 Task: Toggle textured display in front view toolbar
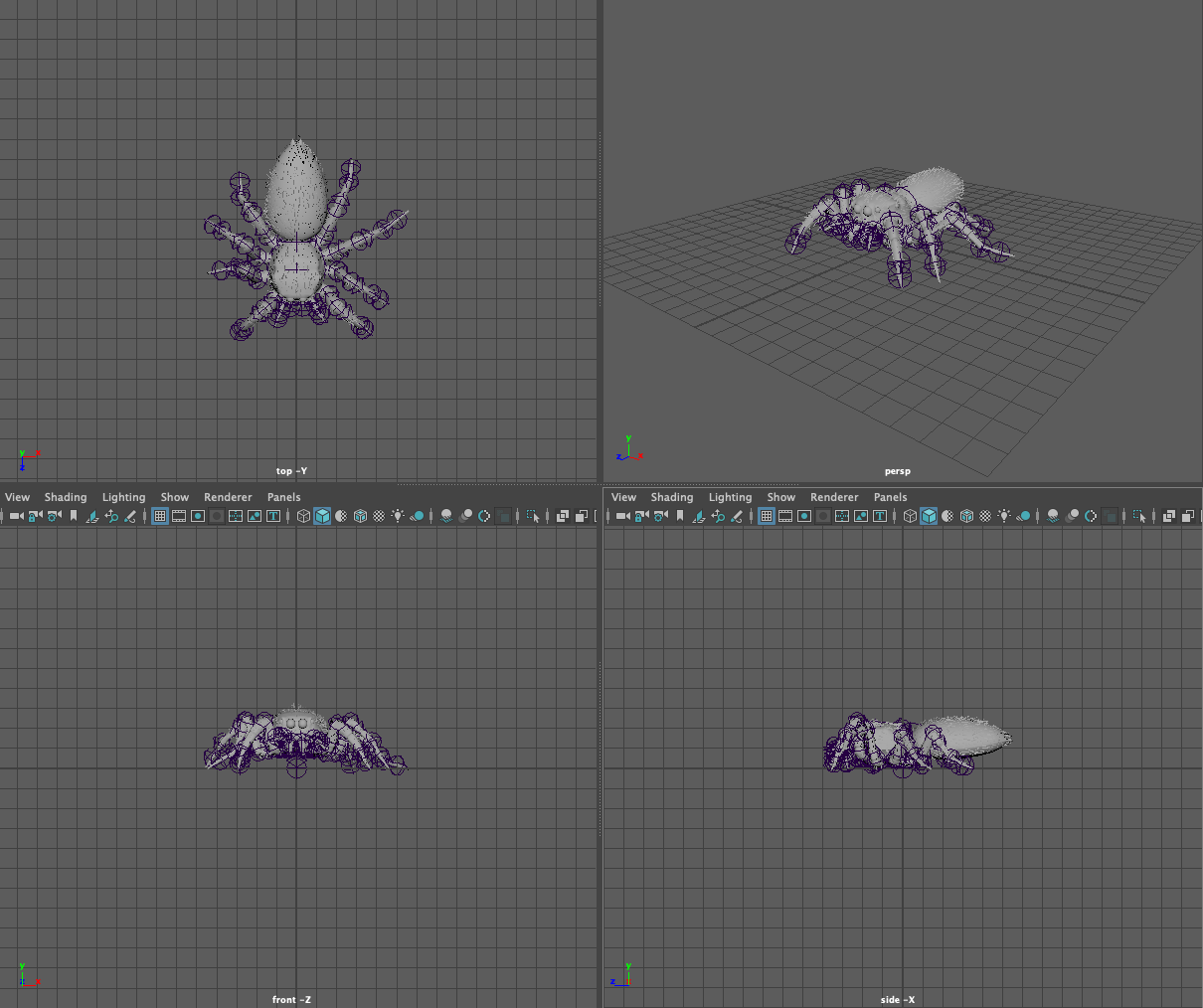click(379, 516)
